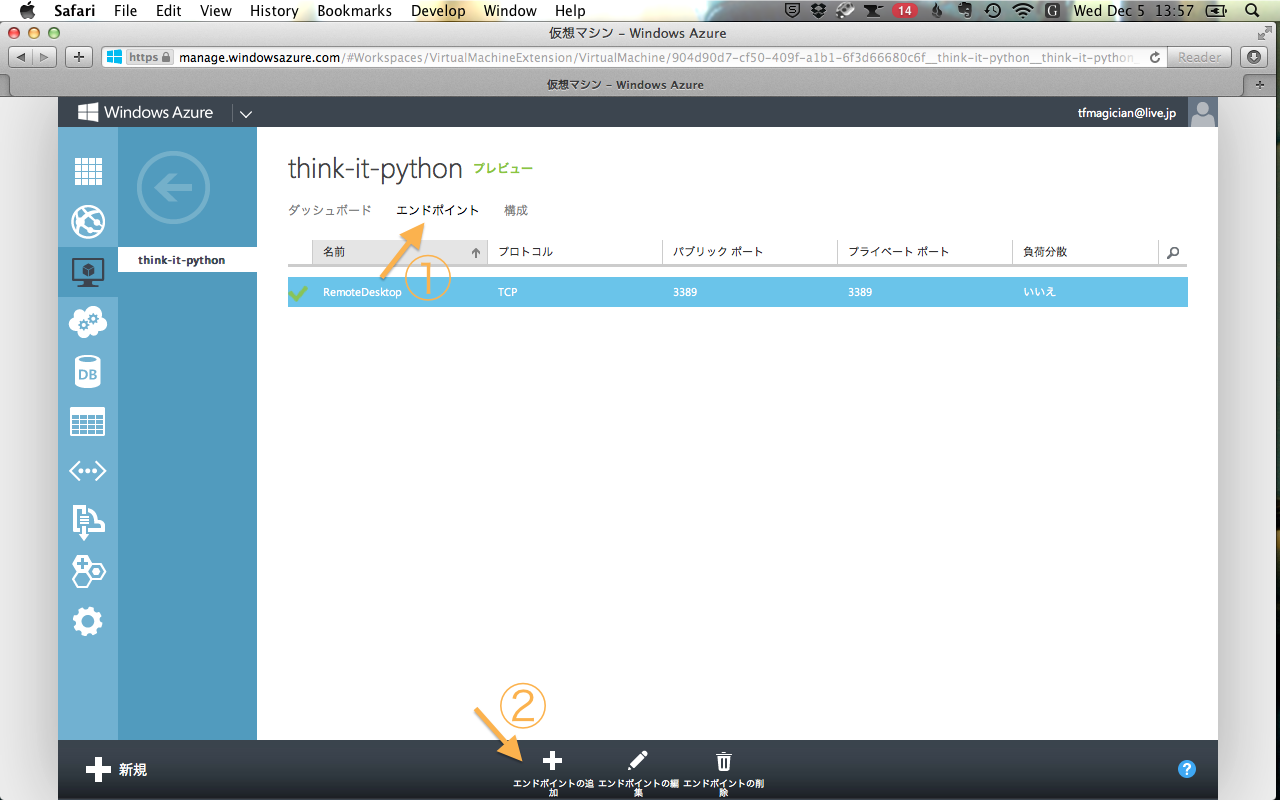Open the Cloud Services gears icon in sidebar

88,322
